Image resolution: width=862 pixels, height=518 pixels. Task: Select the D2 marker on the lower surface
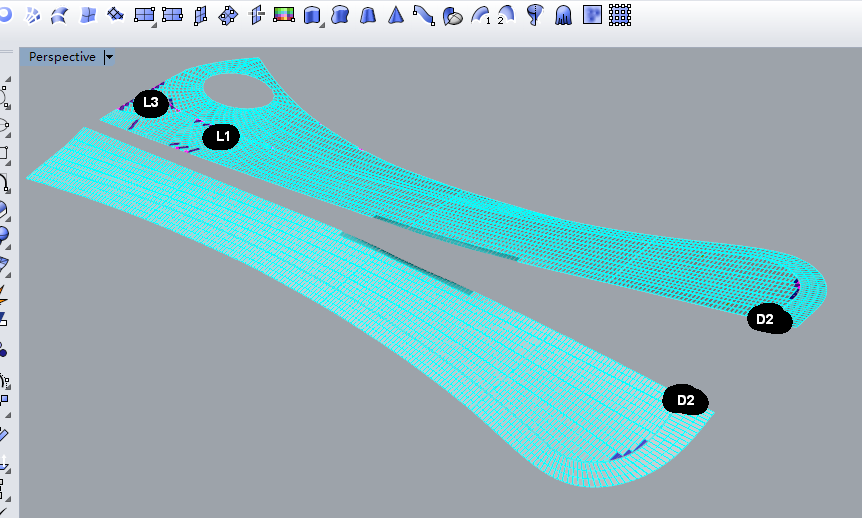[x=686, y=401]
